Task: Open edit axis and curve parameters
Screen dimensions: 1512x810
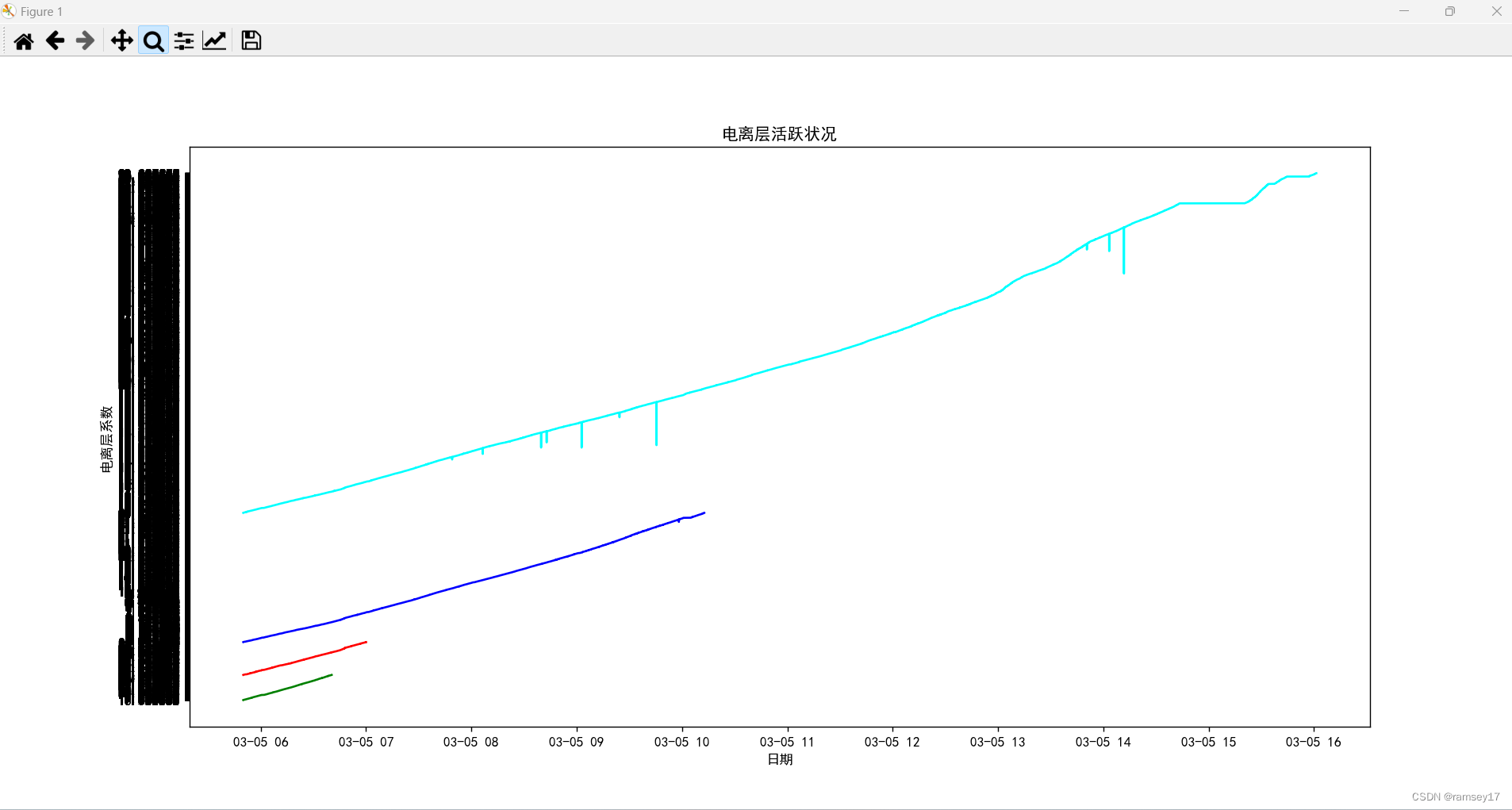Action: [x=214, y=40]
